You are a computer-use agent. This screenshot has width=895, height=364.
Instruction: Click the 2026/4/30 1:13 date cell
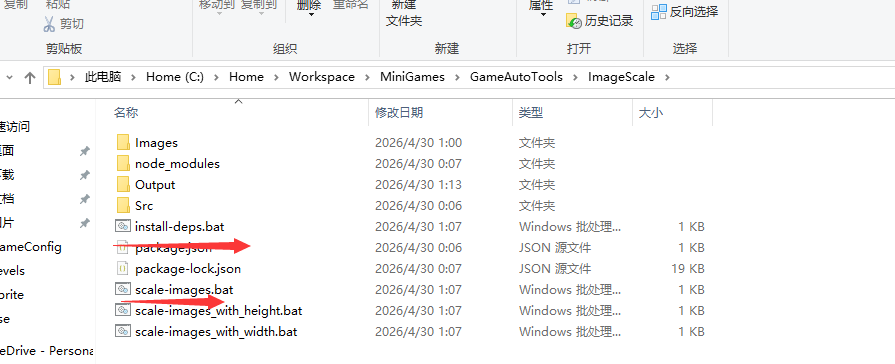point(417,185)
